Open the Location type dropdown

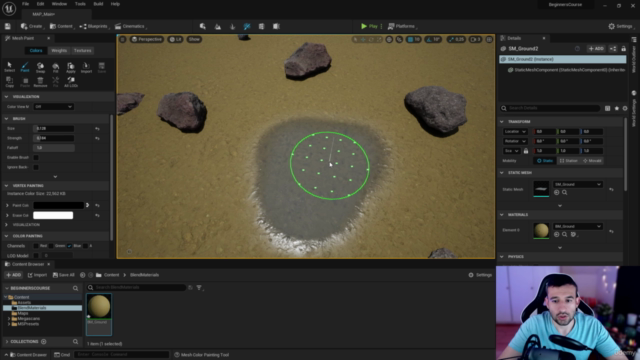(515, 131)
